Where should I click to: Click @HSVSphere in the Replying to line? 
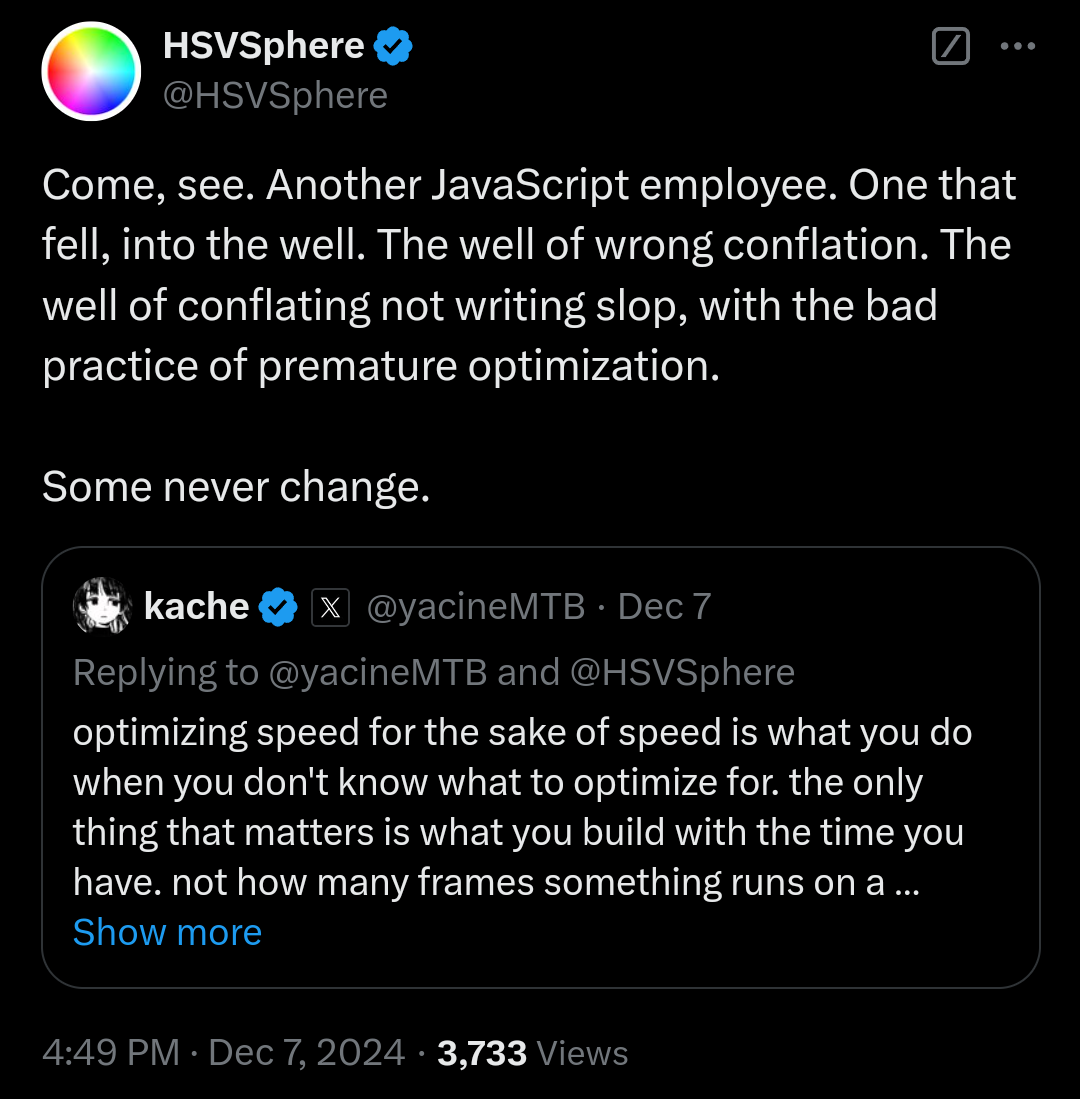click(x=683, y=672)
